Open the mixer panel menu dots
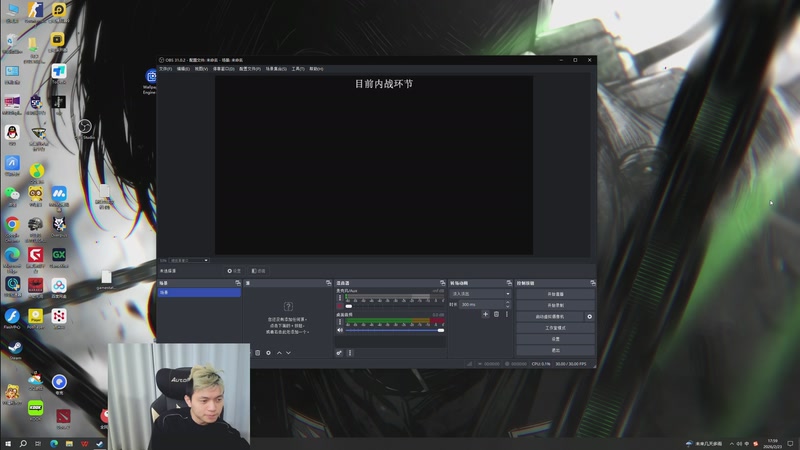Viewport: 800px width, 450px height. click(x=349, y=353)
